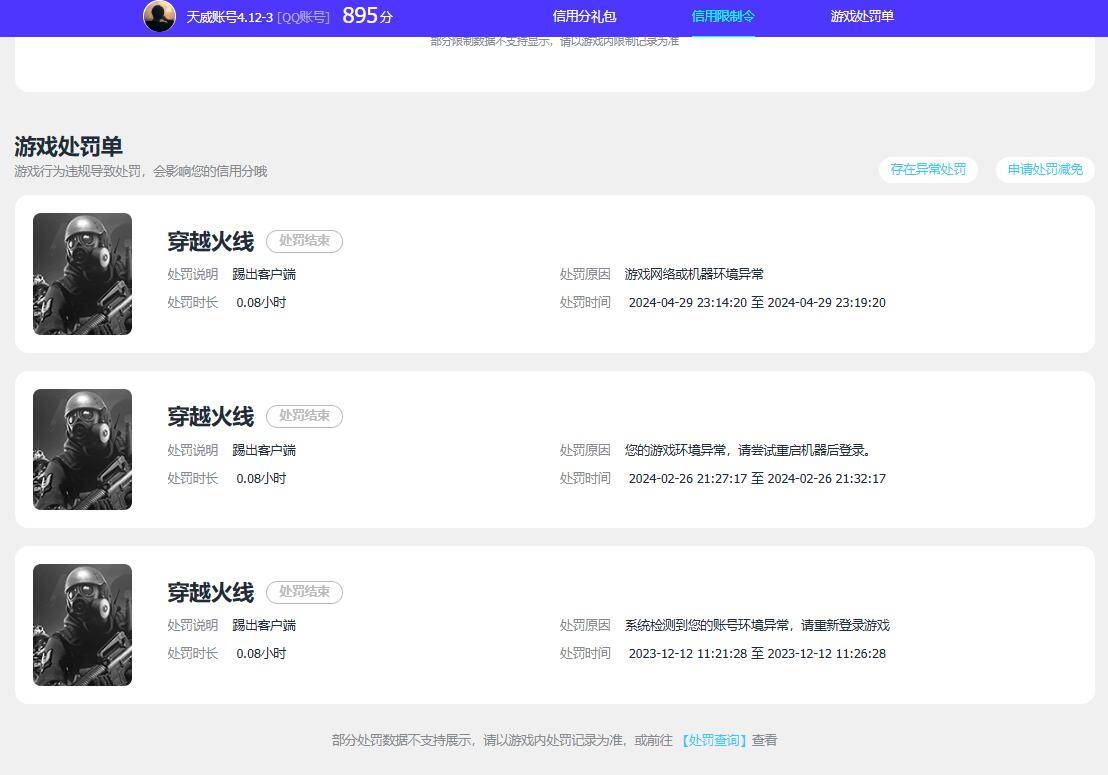
Task: Click the 895分 credit score display
Action: pyautogui.click(x=367, y=16)
